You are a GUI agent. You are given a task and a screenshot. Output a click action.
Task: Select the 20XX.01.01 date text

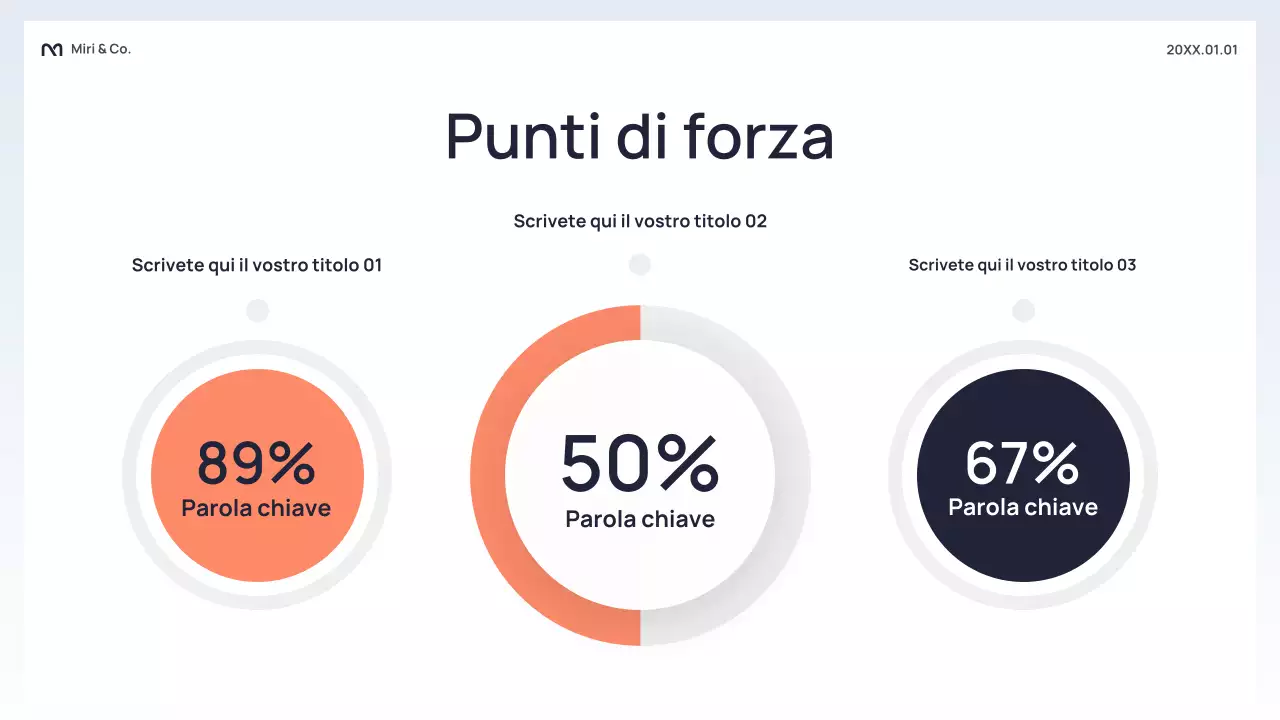click(1201, 50)
